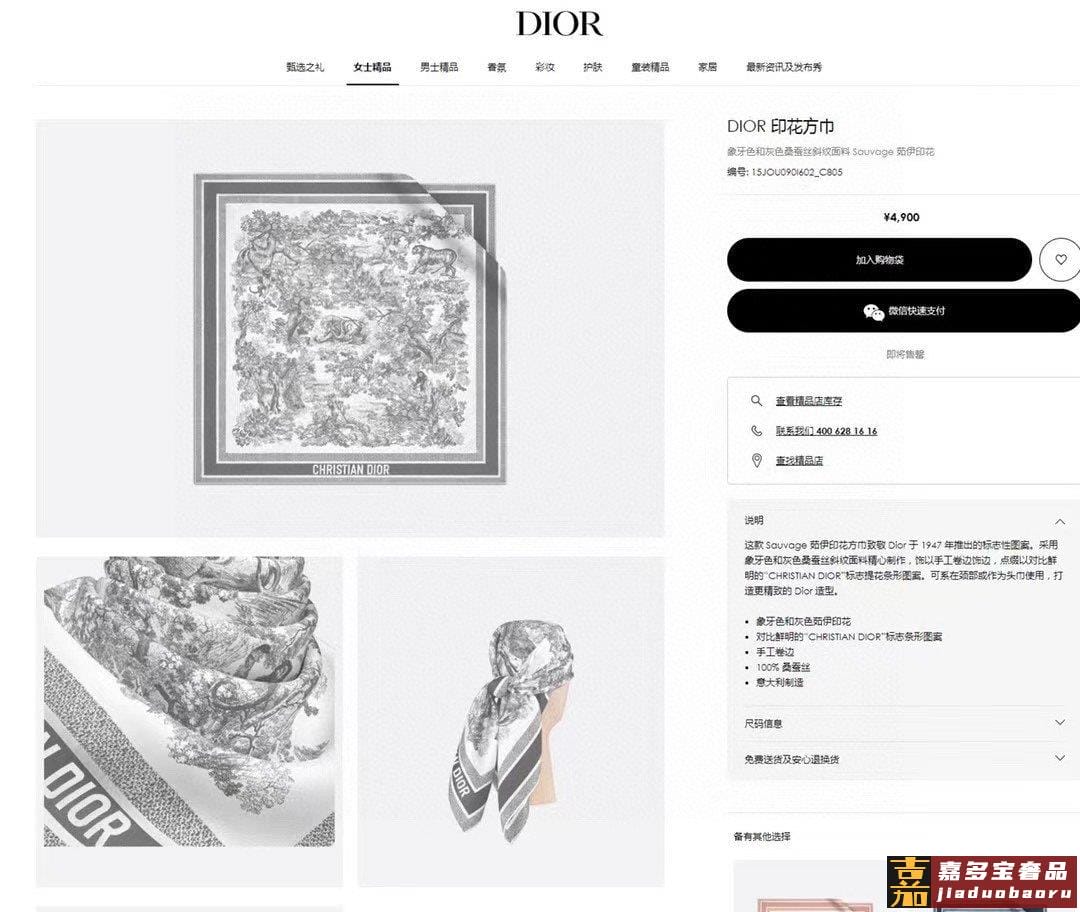The height and width of the screenshot is (912, 1080).
Task: Click the DIOR logo at page top
Action: pos(560,23)
